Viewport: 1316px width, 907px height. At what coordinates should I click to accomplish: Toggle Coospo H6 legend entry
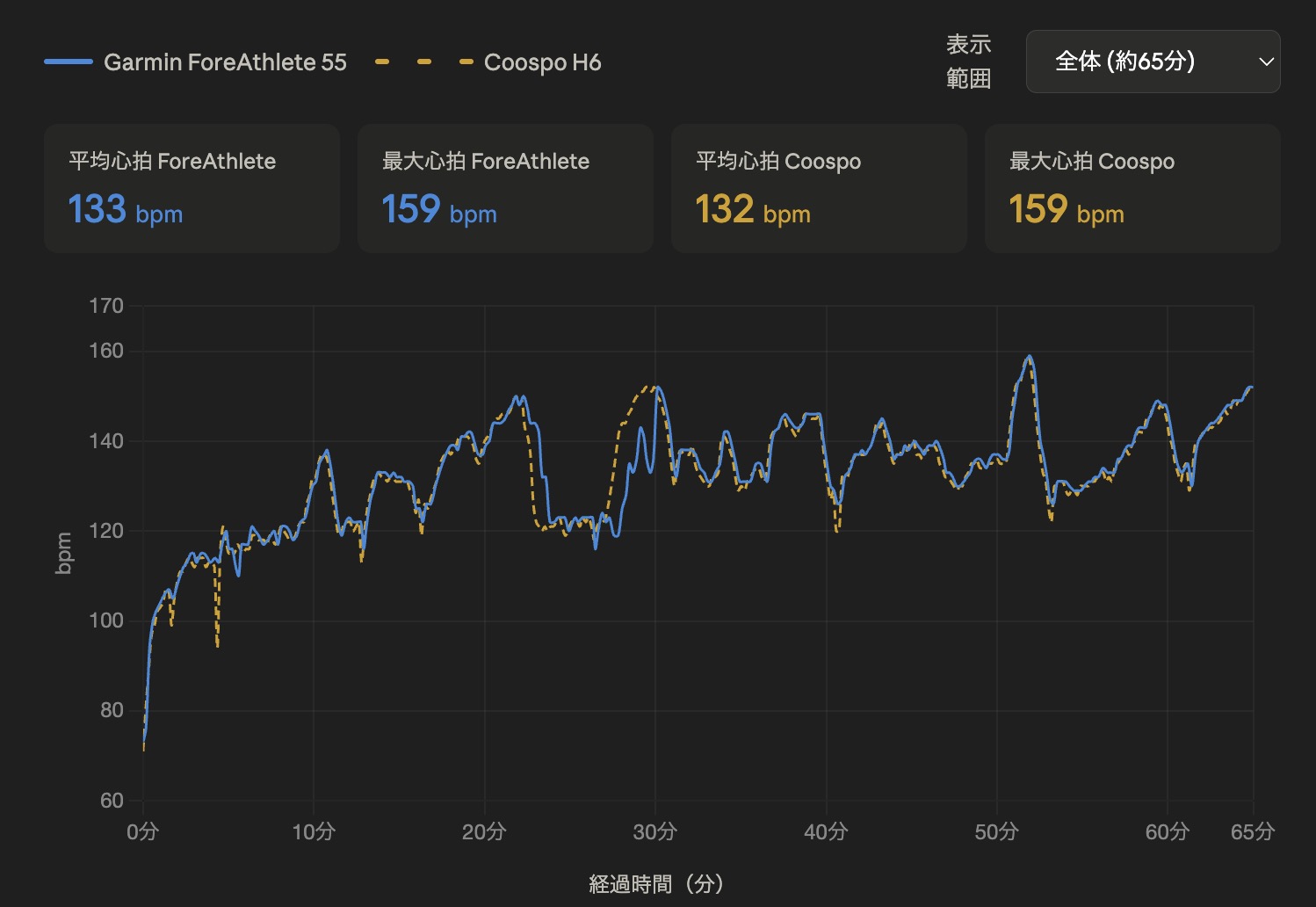(488, 62)
